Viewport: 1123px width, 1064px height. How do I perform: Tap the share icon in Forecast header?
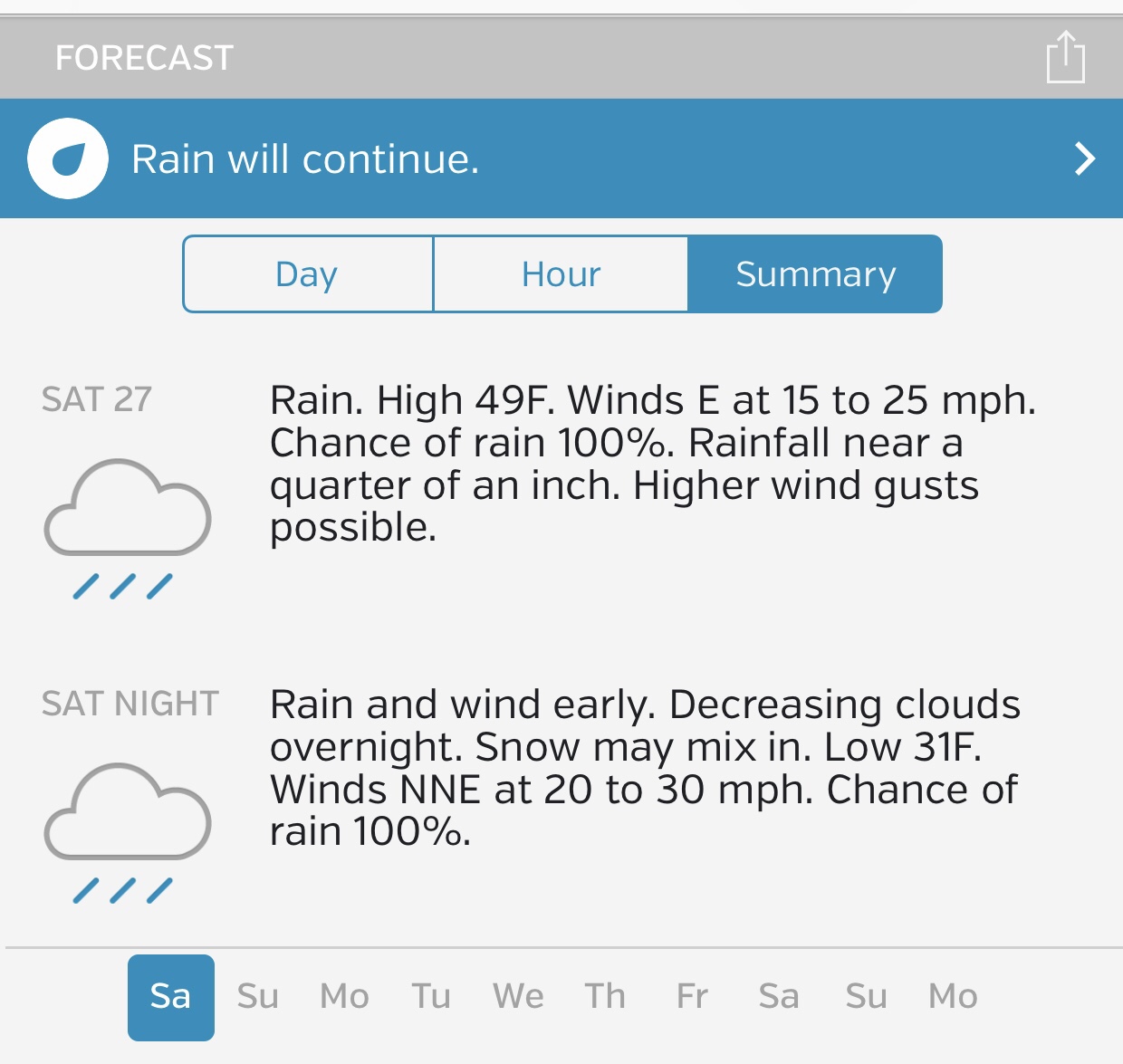click(1065, 58)
